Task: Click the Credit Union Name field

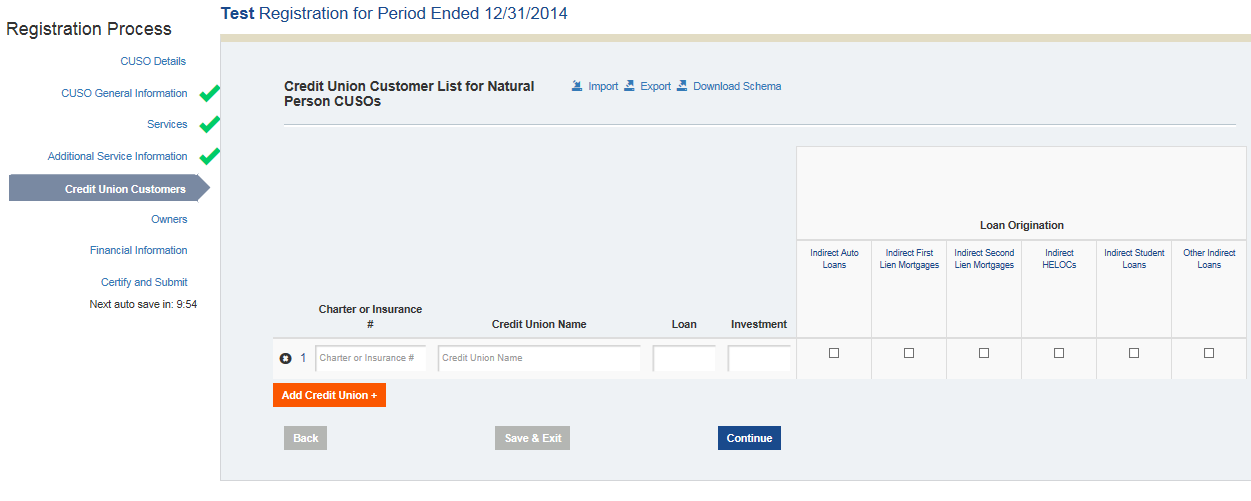Action: [539, 358]
